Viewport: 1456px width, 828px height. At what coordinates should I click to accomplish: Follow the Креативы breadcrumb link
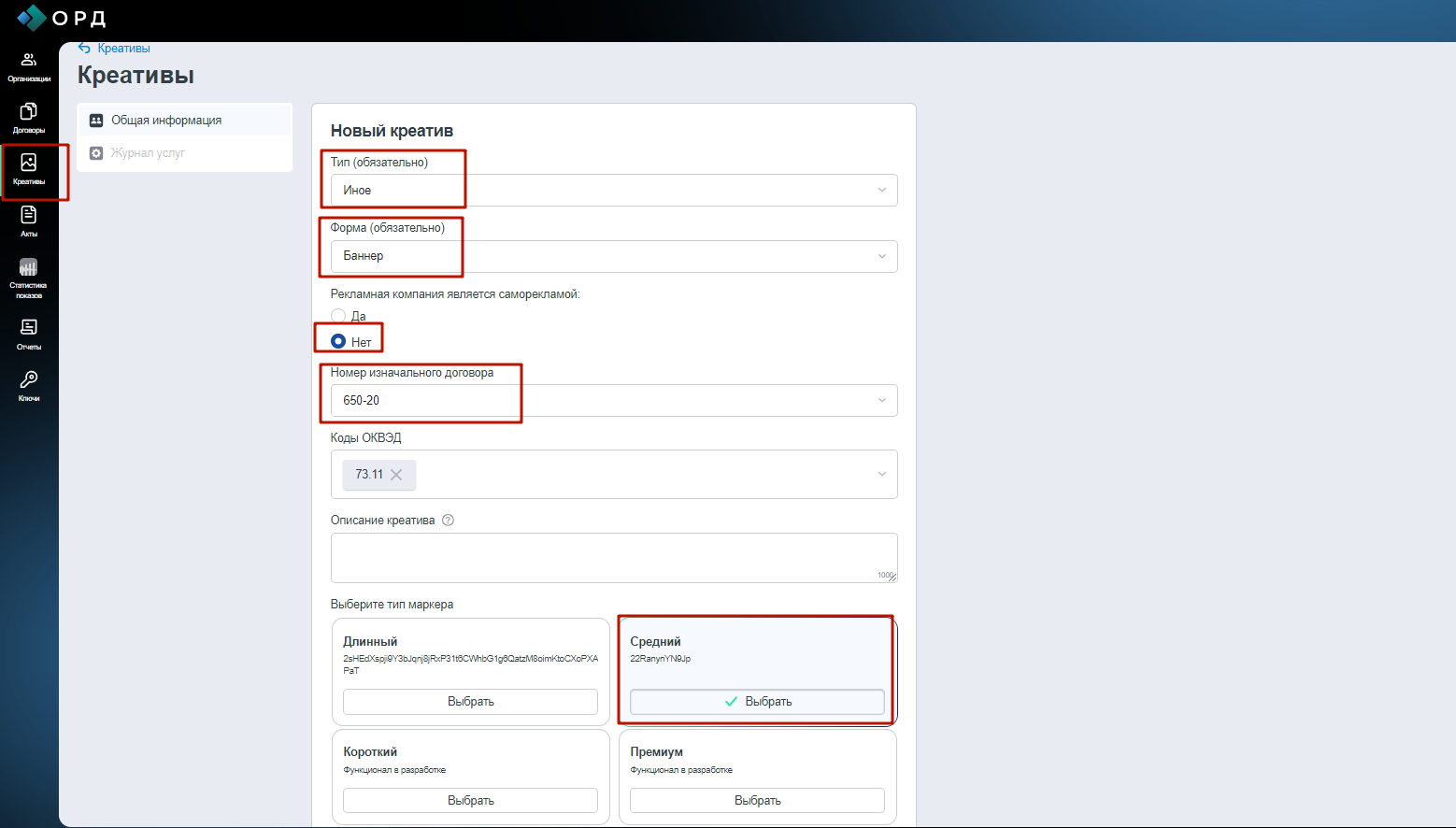point(123,49)
